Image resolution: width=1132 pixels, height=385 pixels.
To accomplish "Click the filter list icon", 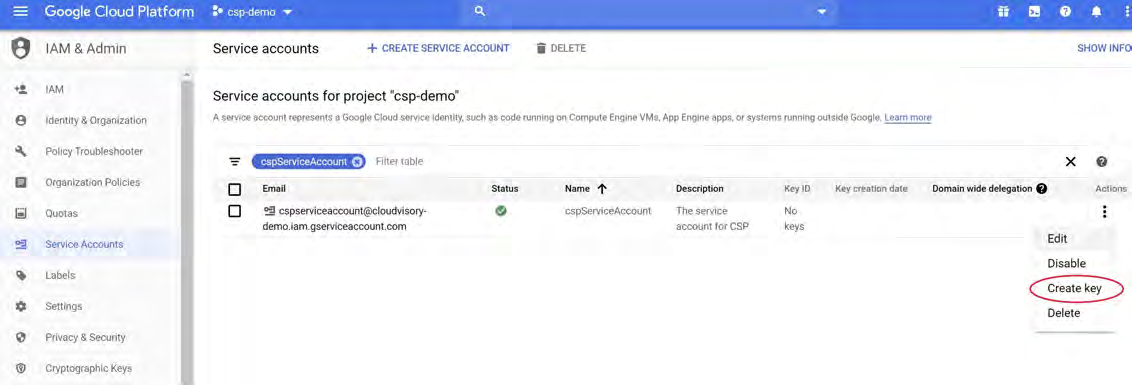I will (235, 162).
